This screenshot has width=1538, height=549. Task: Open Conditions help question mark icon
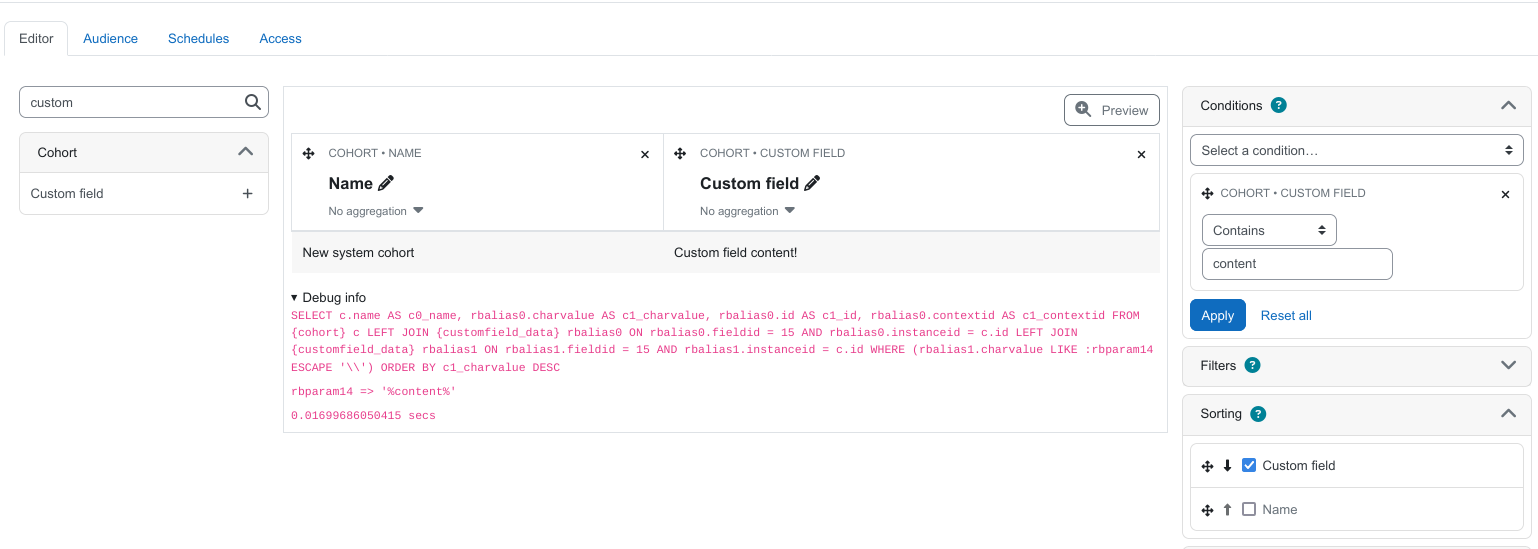(1278, 105)
